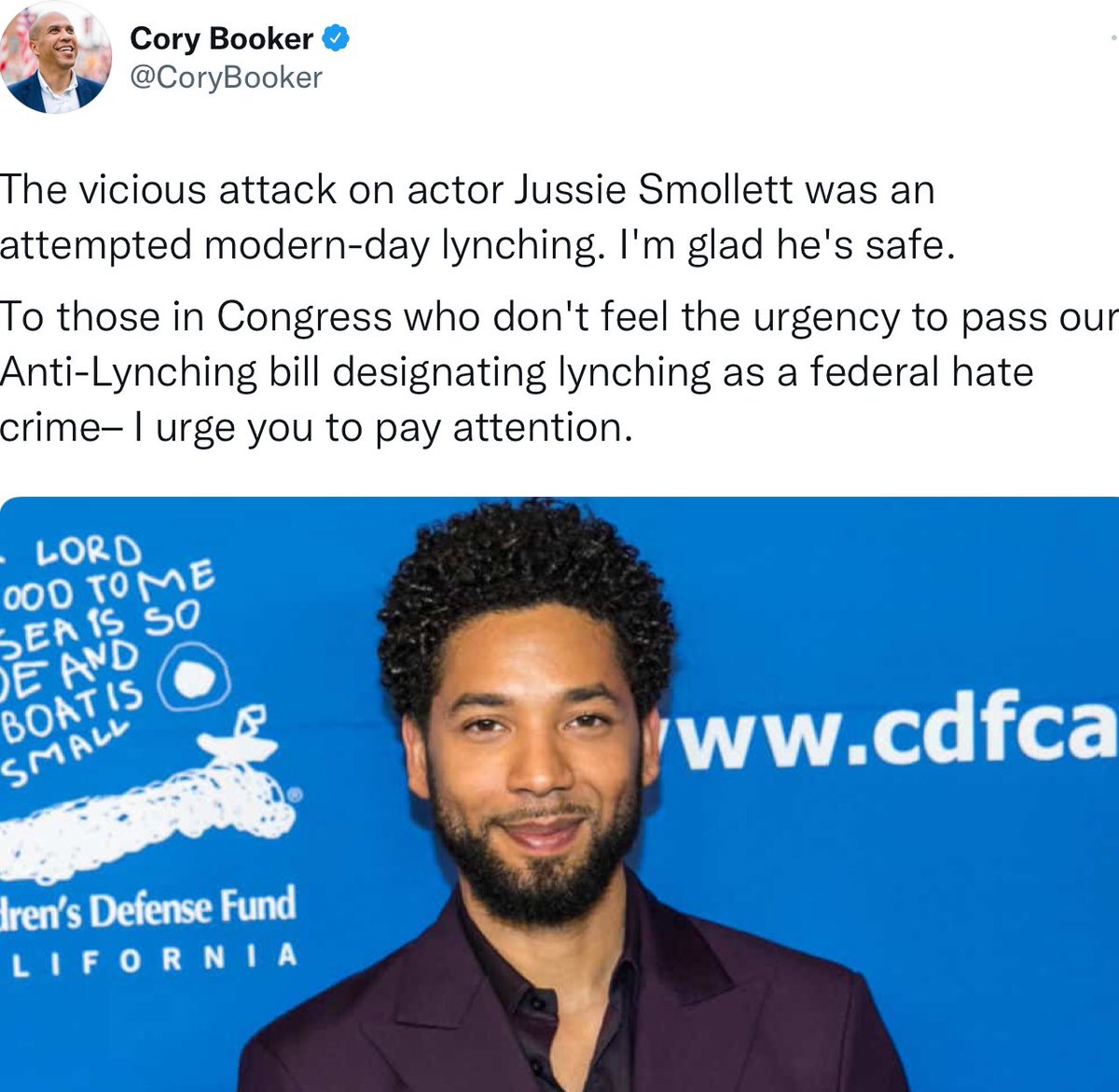Viewport: 1119px width, 1092px height.
Task: Click the blue verified checkmark badge
Action: (x=336, y=38)
